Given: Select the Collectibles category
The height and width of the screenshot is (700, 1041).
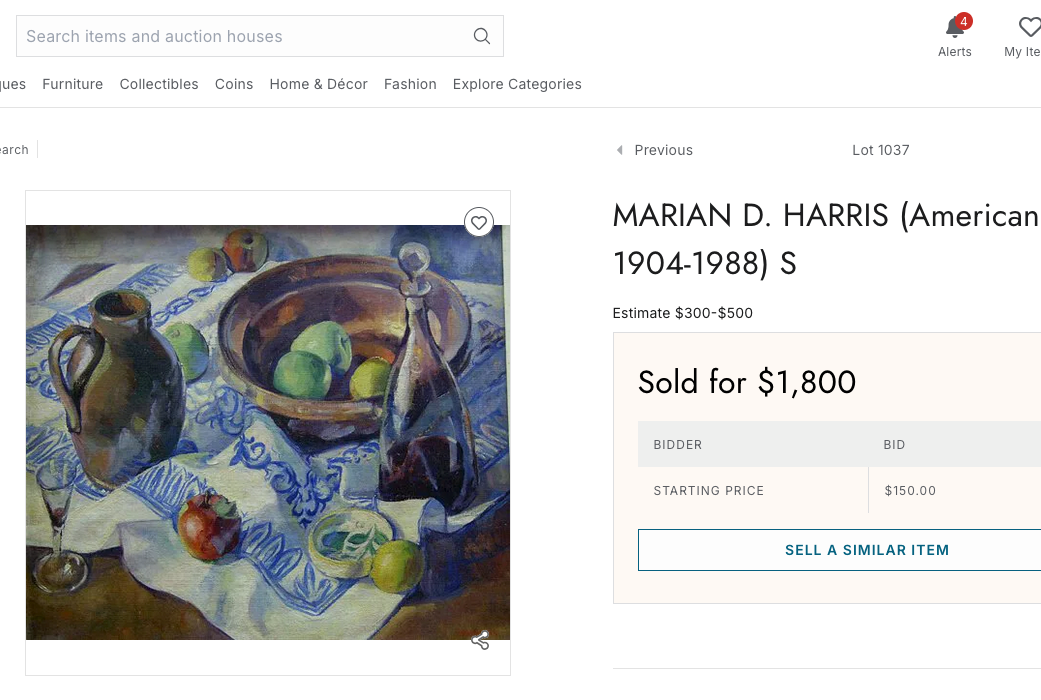Looking at the screenshot, I should pos(159,84).
